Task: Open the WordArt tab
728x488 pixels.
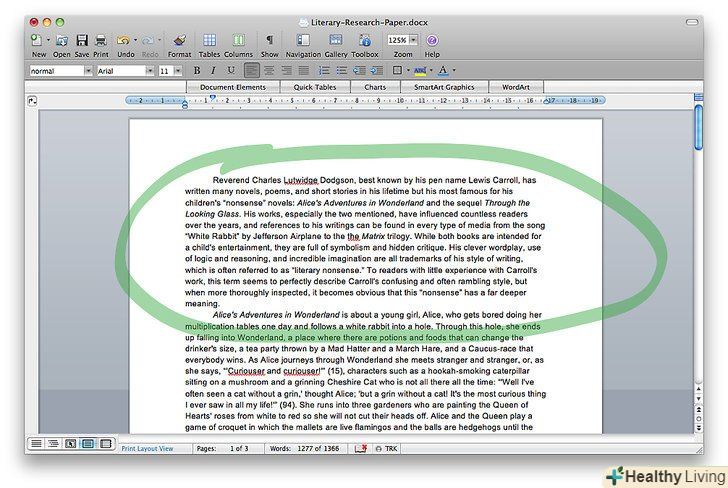Action: click(516, 87)
